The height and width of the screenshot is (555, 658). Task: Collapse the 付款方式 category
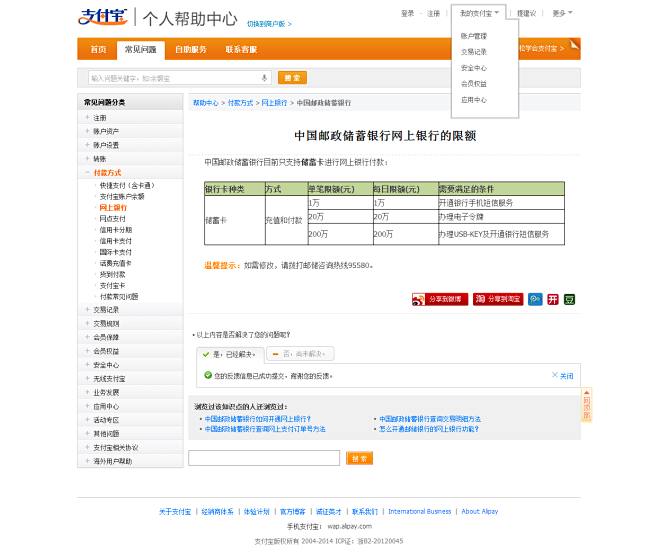(131, 172)
